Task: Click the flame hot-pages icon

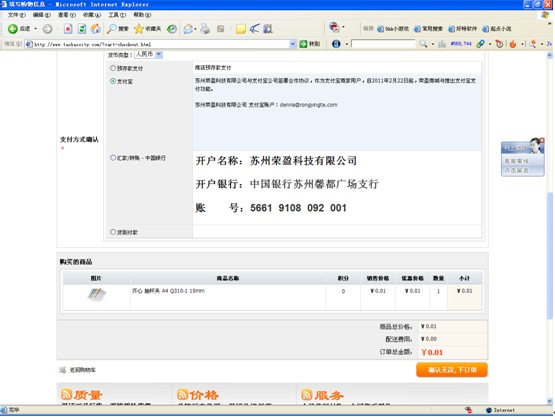Action: (513, 44)
